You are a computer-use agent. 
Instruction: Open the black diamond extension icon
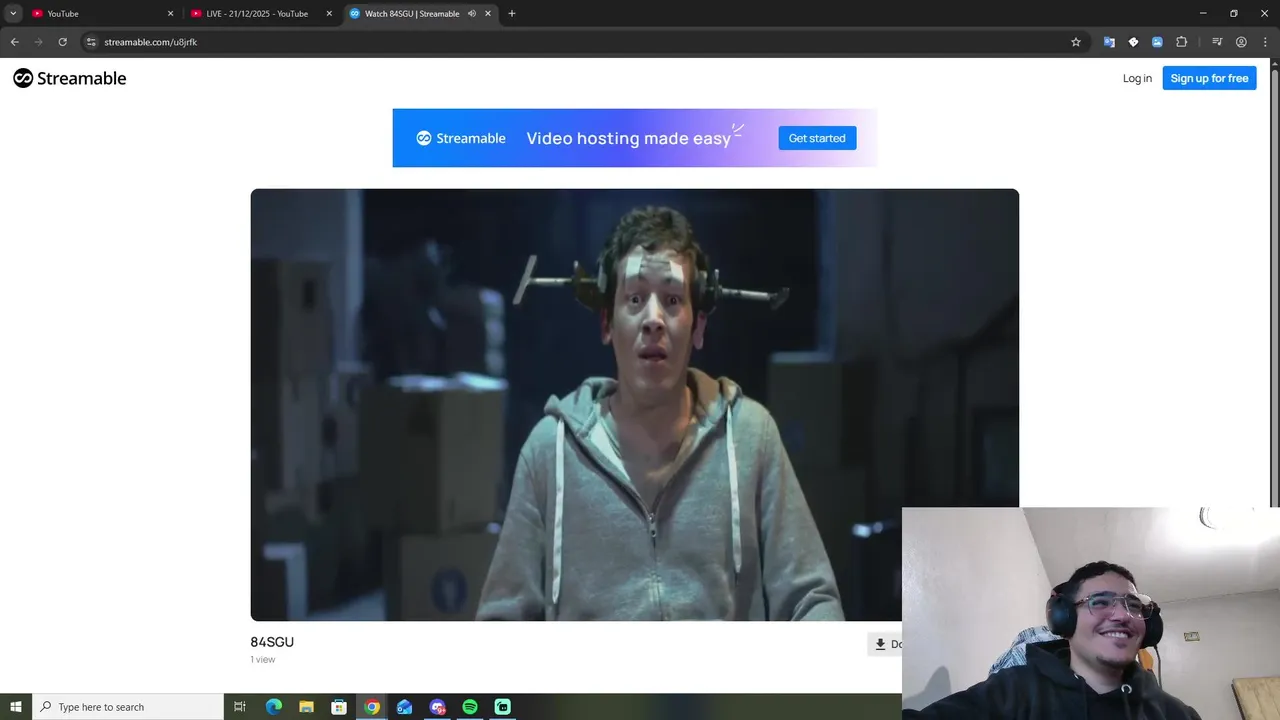click(1133, 42)
